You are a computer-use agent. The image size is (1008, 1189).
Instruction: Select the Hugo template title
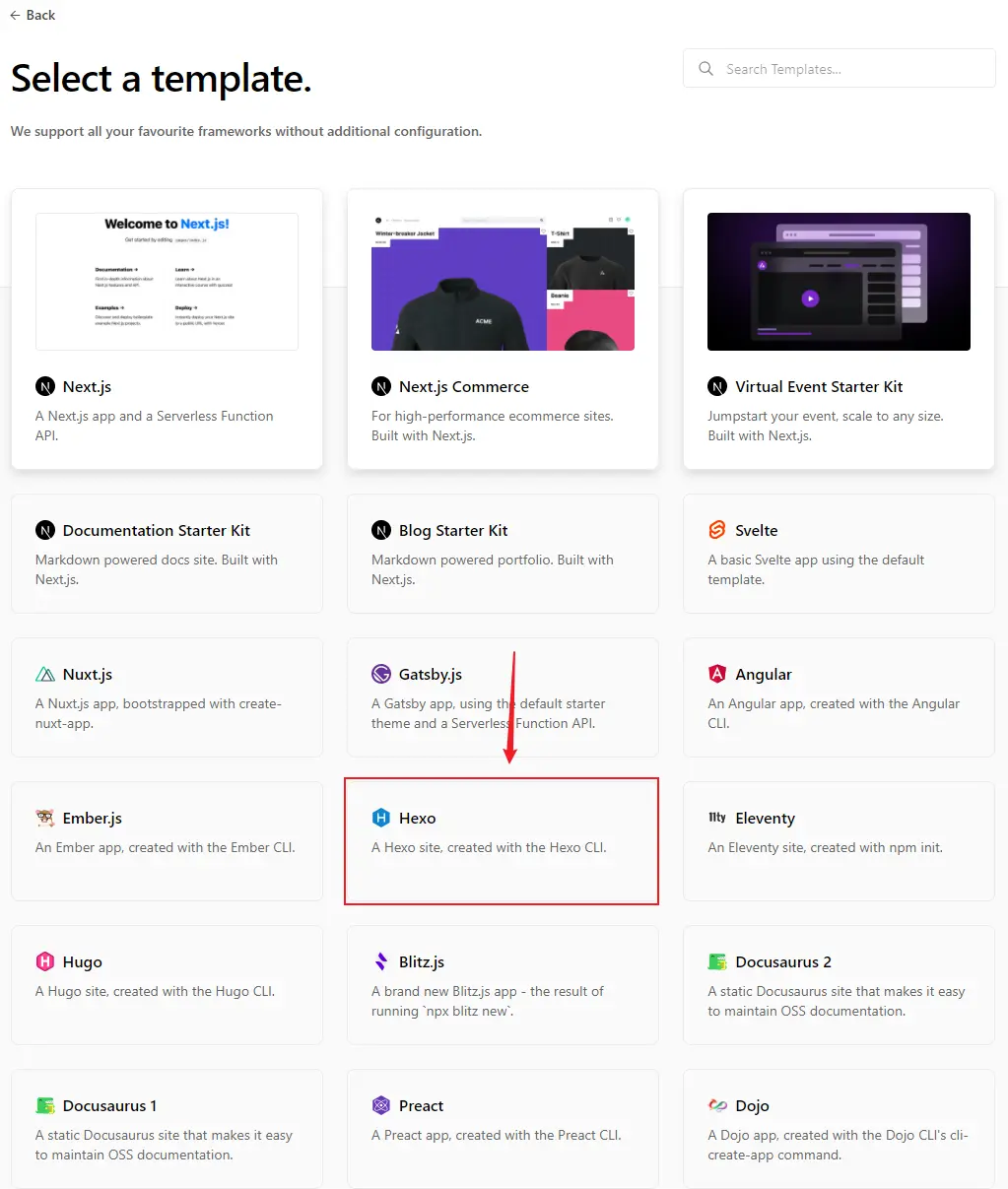(x=83, y=961)
